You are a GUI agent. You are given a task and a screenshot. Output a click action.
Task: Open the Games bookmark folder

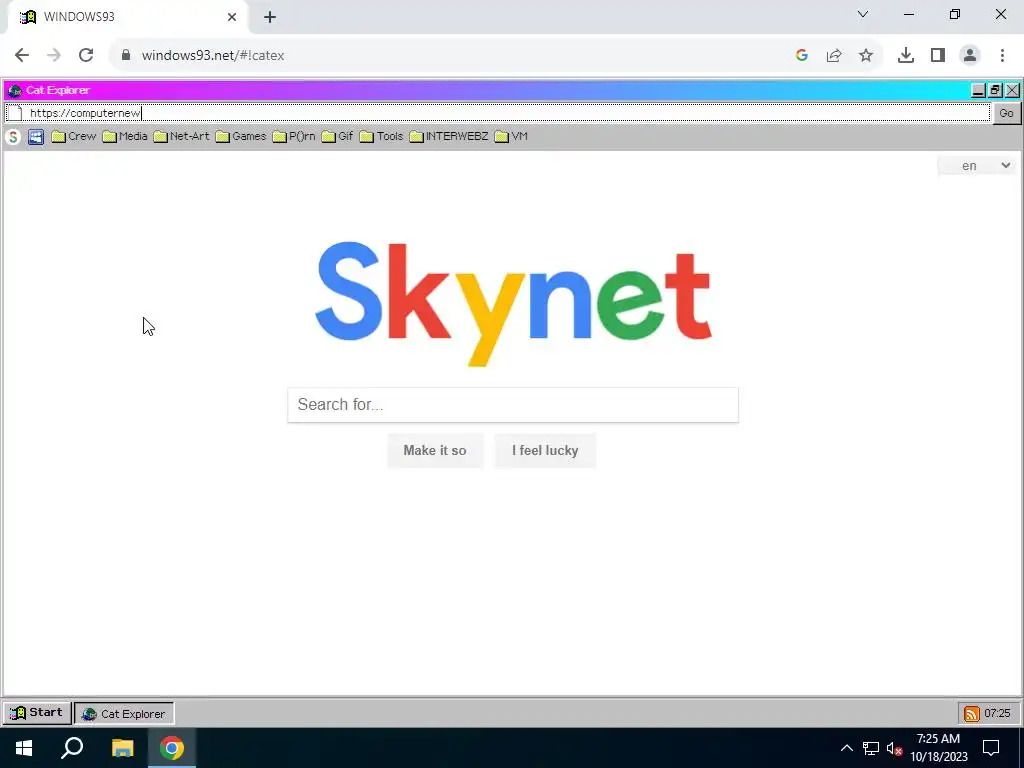tap(241, 136)
